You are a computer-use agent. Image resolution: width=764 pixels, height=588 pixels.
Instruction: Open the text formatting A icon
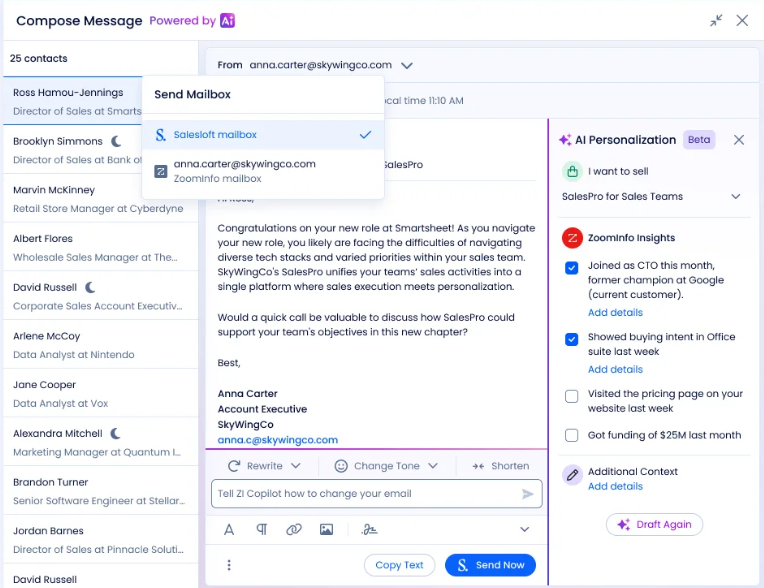coord(229,530)
